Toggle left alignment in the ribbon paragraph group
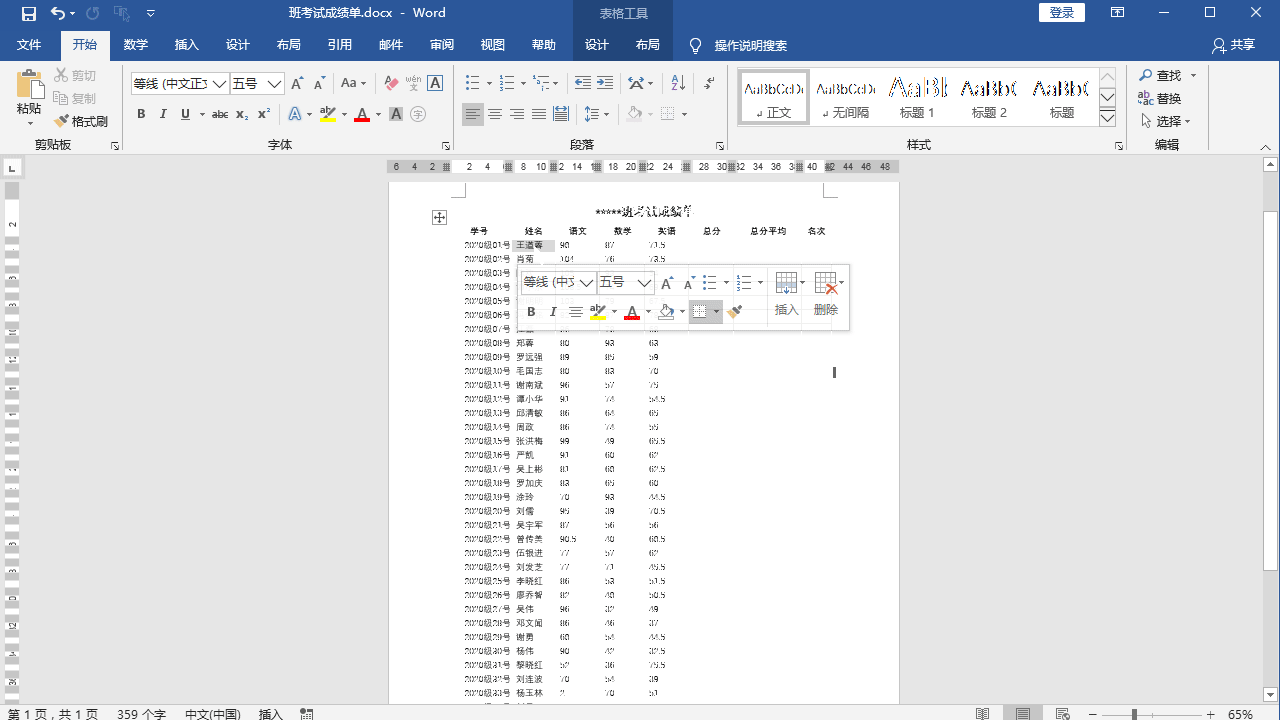 tap(473, 115)
